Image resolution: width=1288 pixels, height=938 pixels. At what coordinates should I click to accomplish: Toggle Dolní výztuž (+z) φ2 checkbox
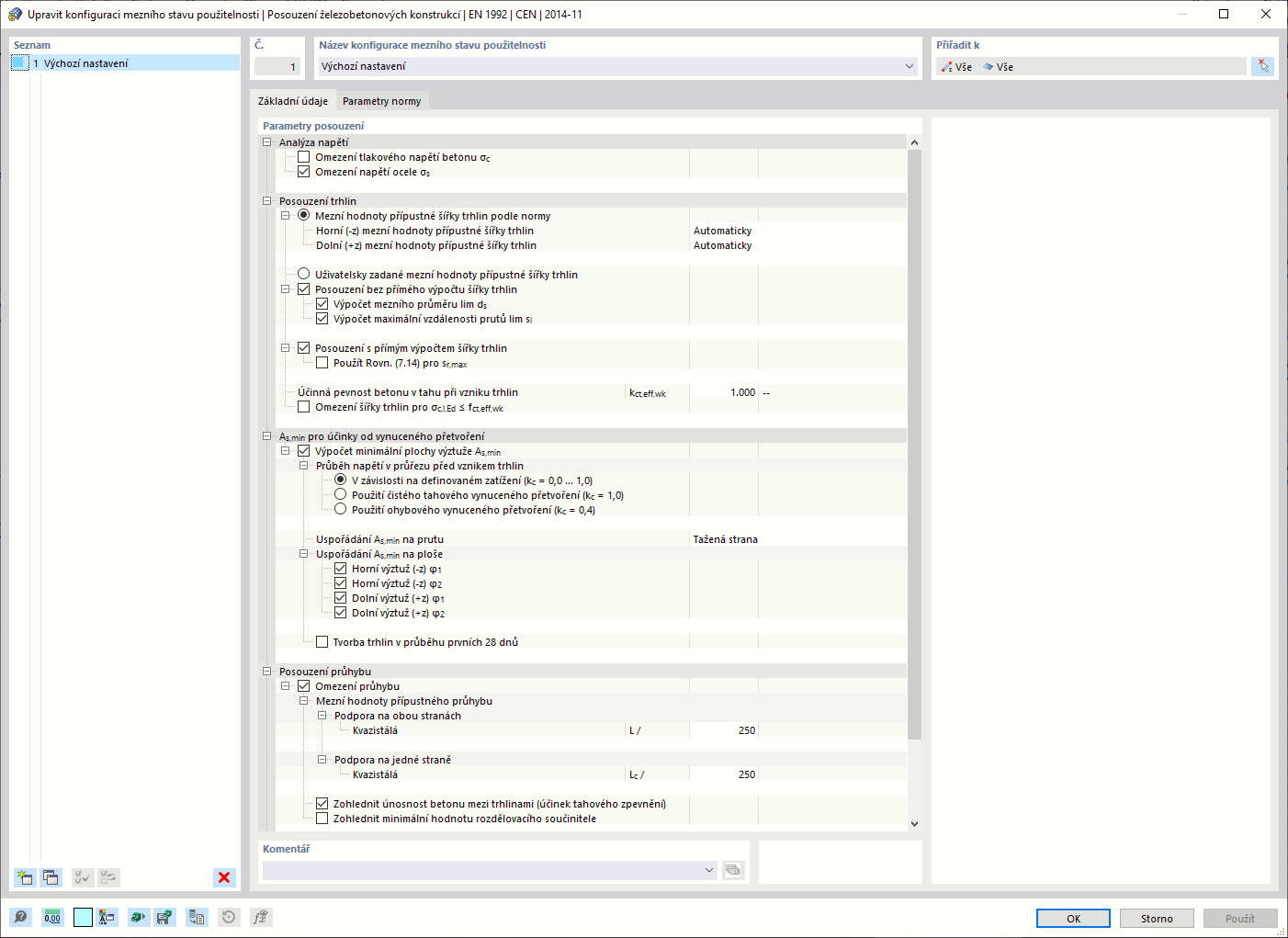click(x=341, y=613)
